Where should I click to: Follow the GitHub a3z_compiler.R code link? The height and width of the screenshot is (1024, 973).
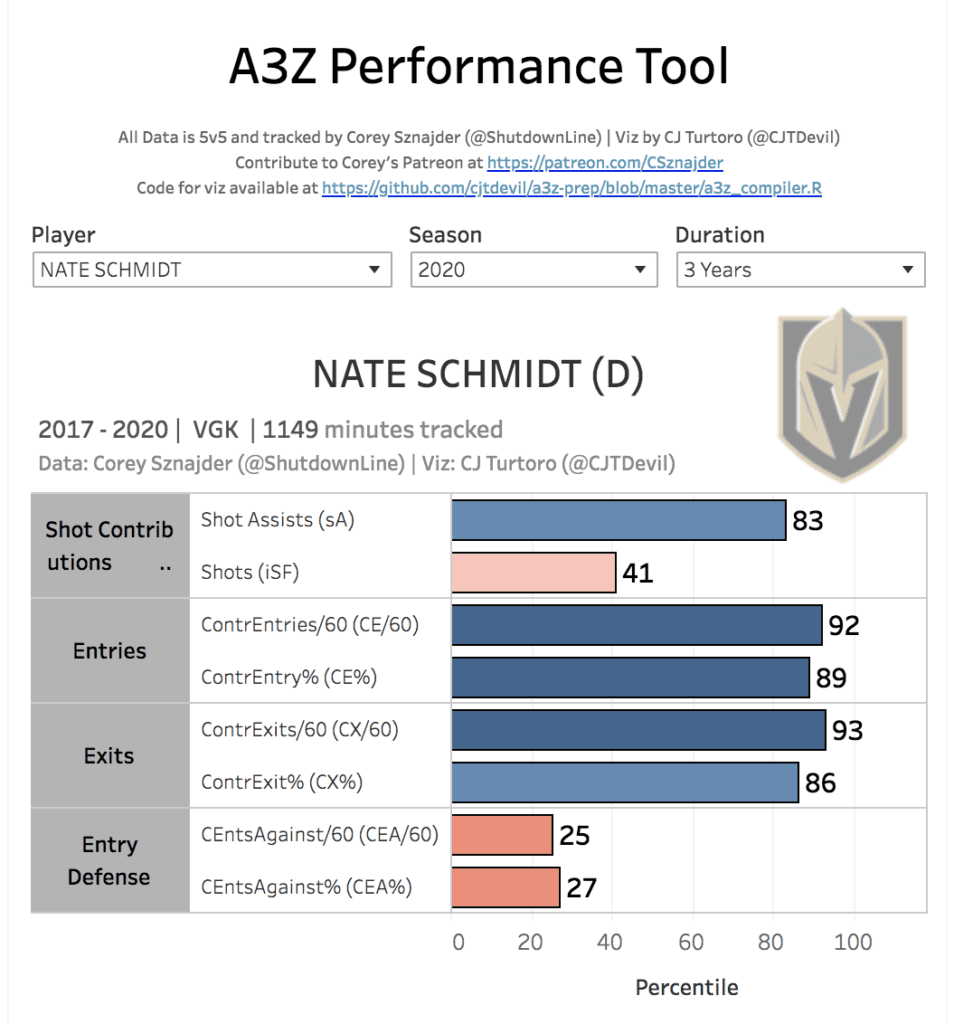click(571, 188)
